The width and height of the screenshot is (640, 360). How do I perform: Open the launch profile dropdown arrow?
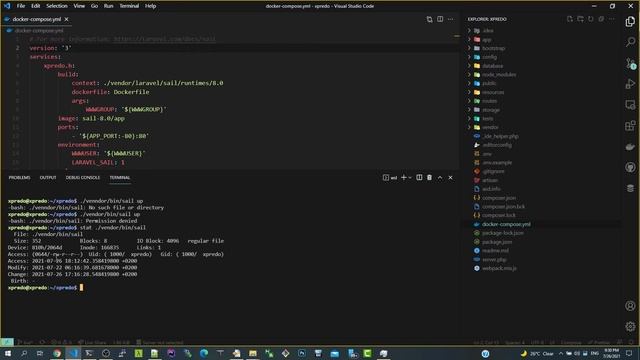(410, 178)
